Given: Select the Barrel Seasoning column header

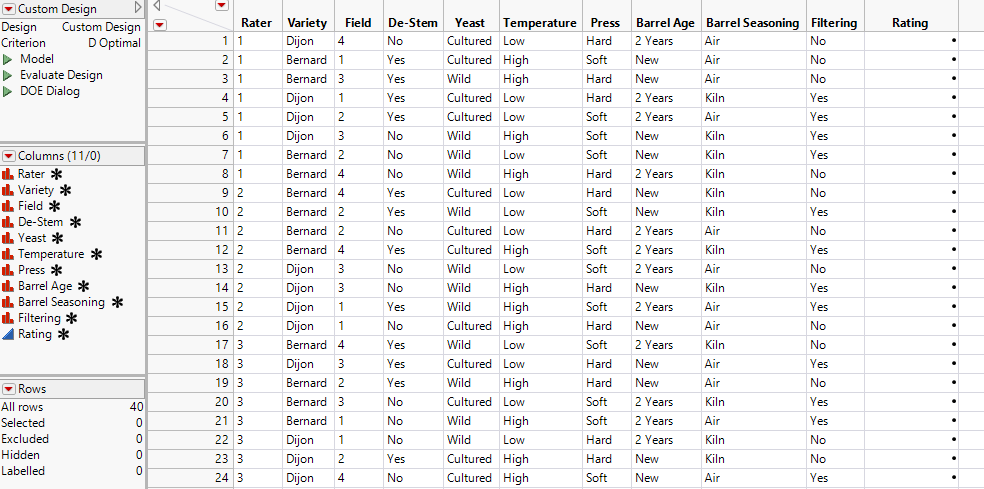Looking at the screenshot, I should [x=752, y=23].
